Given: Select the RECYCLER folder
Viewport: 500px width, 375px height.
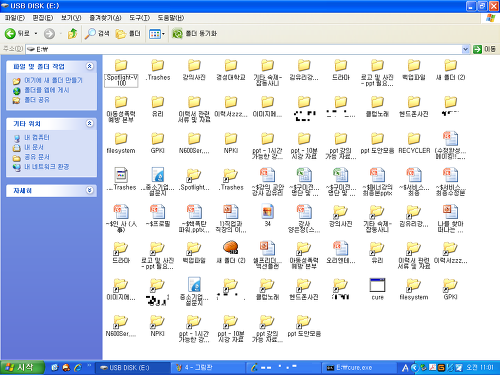Looking at the screenshot, I should [414, 138].
